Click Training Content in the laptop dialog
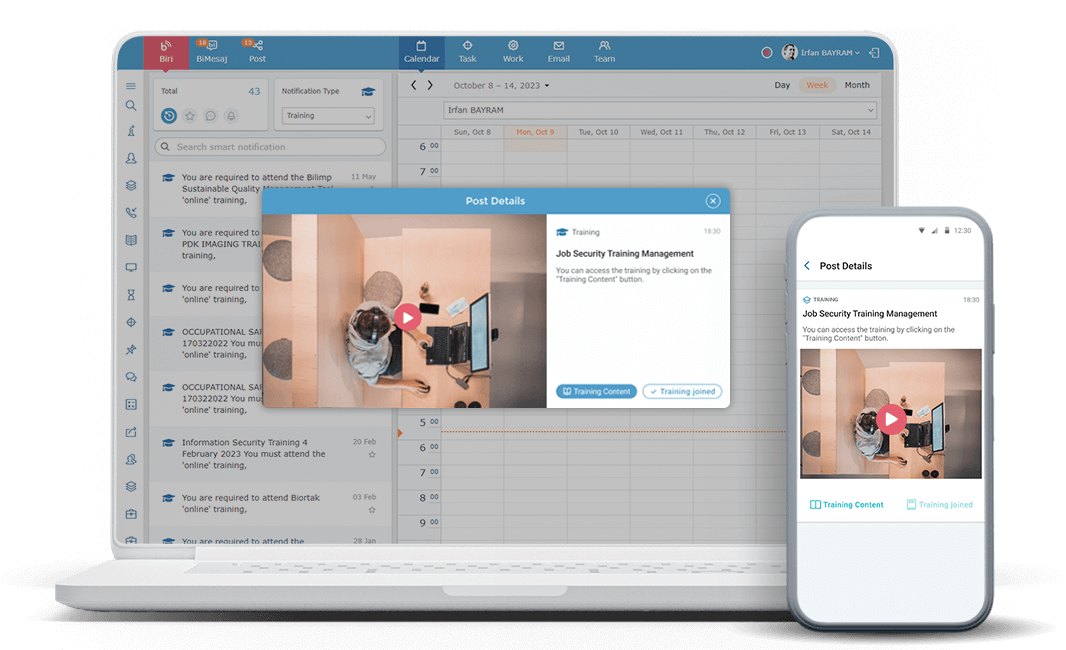Viewport: 1066px width, 650px height. [x=596, y=392]
